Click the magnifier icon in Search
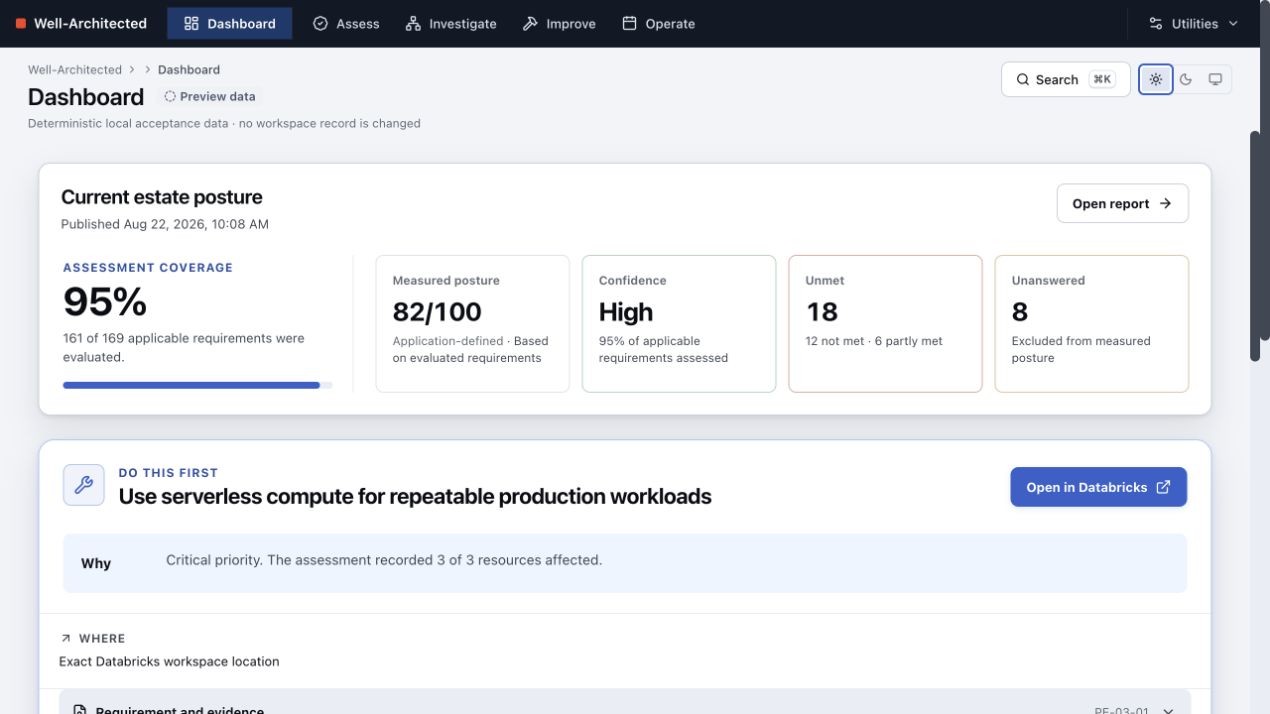Screen dimensions: 1270x714 click(1023, 80)
